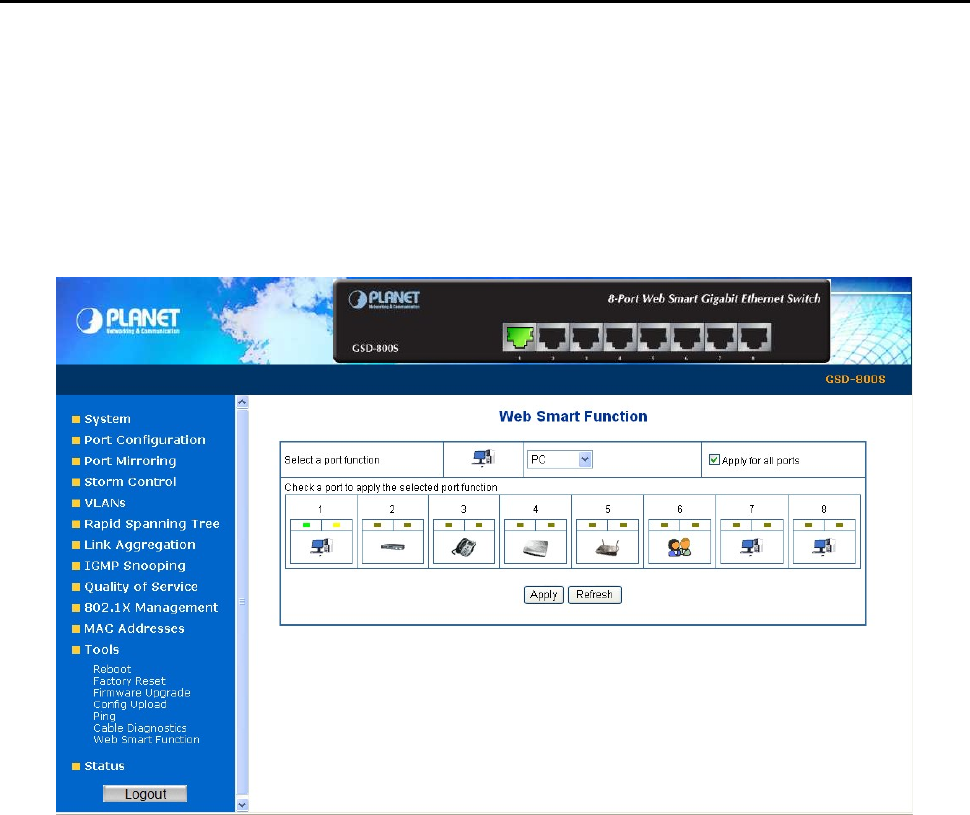Click the switch device icon for port 2

393,547
